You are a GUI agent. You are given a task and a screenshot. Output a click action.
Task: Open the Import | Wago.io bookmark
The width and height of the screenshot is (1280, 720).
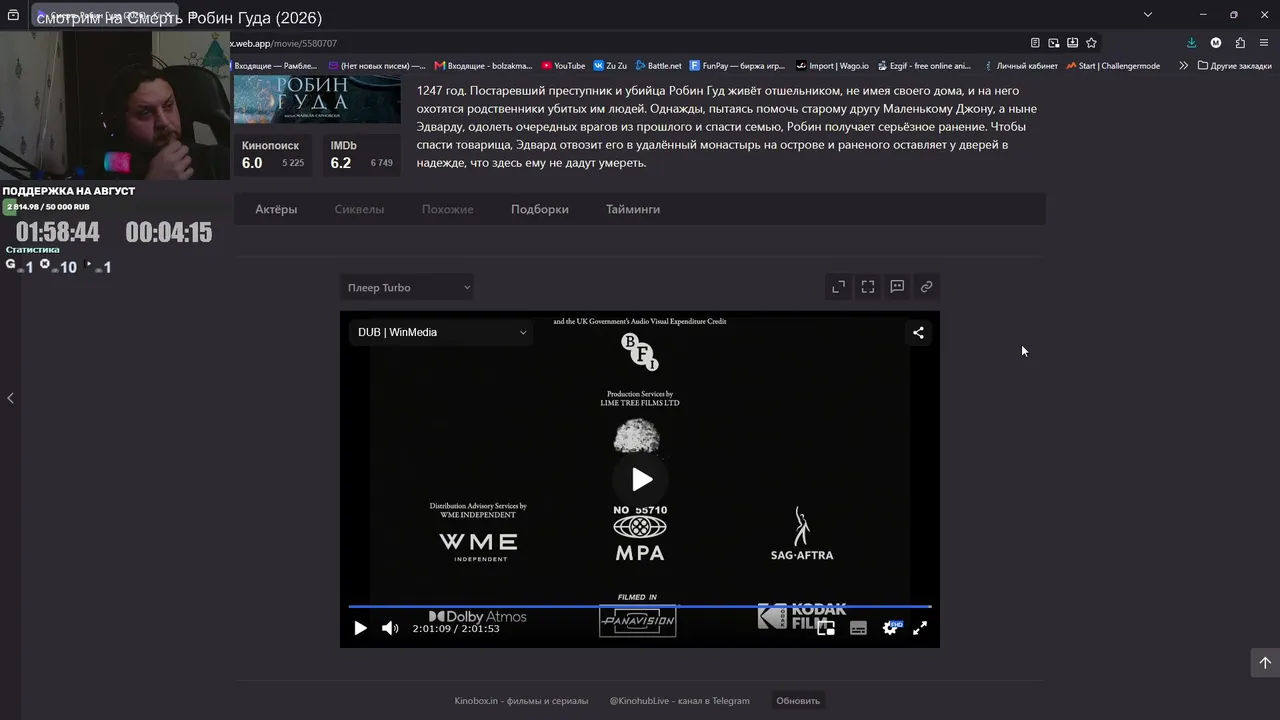click(832, 66)
